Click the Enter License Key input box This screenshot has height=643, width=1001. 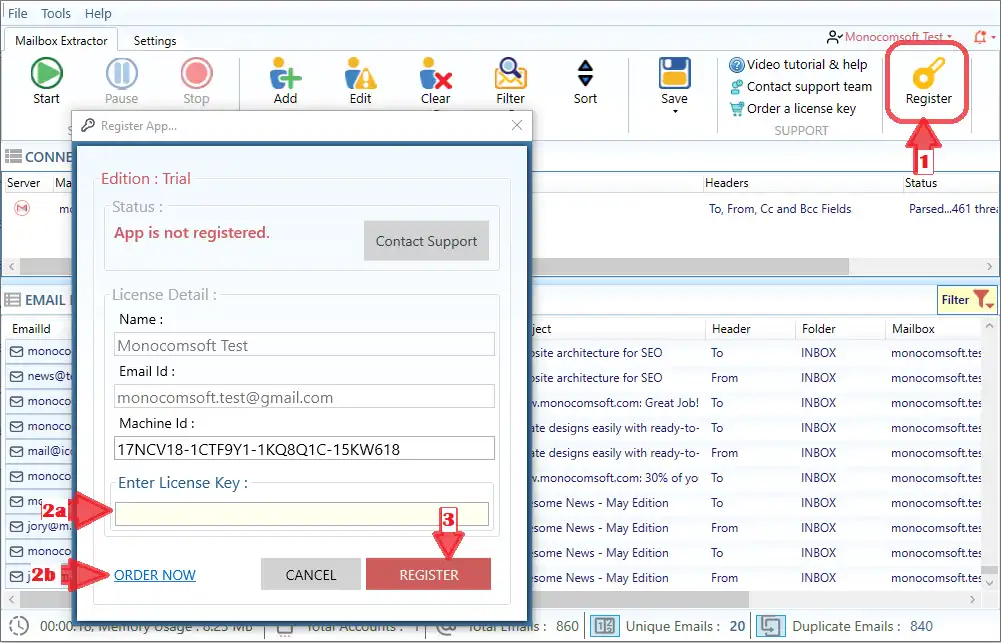pos(302,514)
